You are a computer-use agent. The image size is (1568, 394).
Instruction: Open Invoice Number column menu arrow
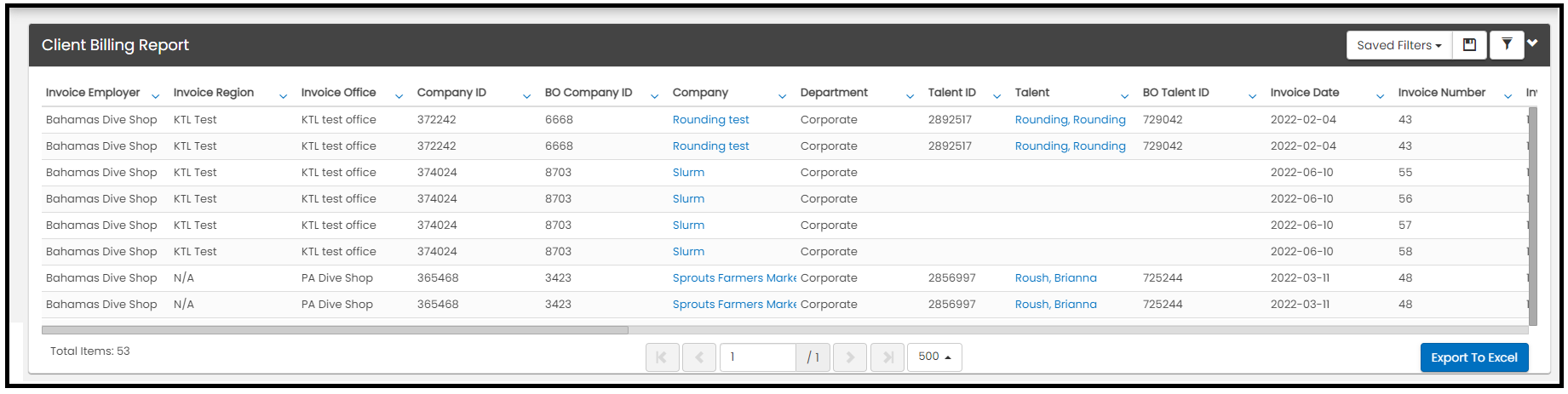click(x=1508, y=96)
